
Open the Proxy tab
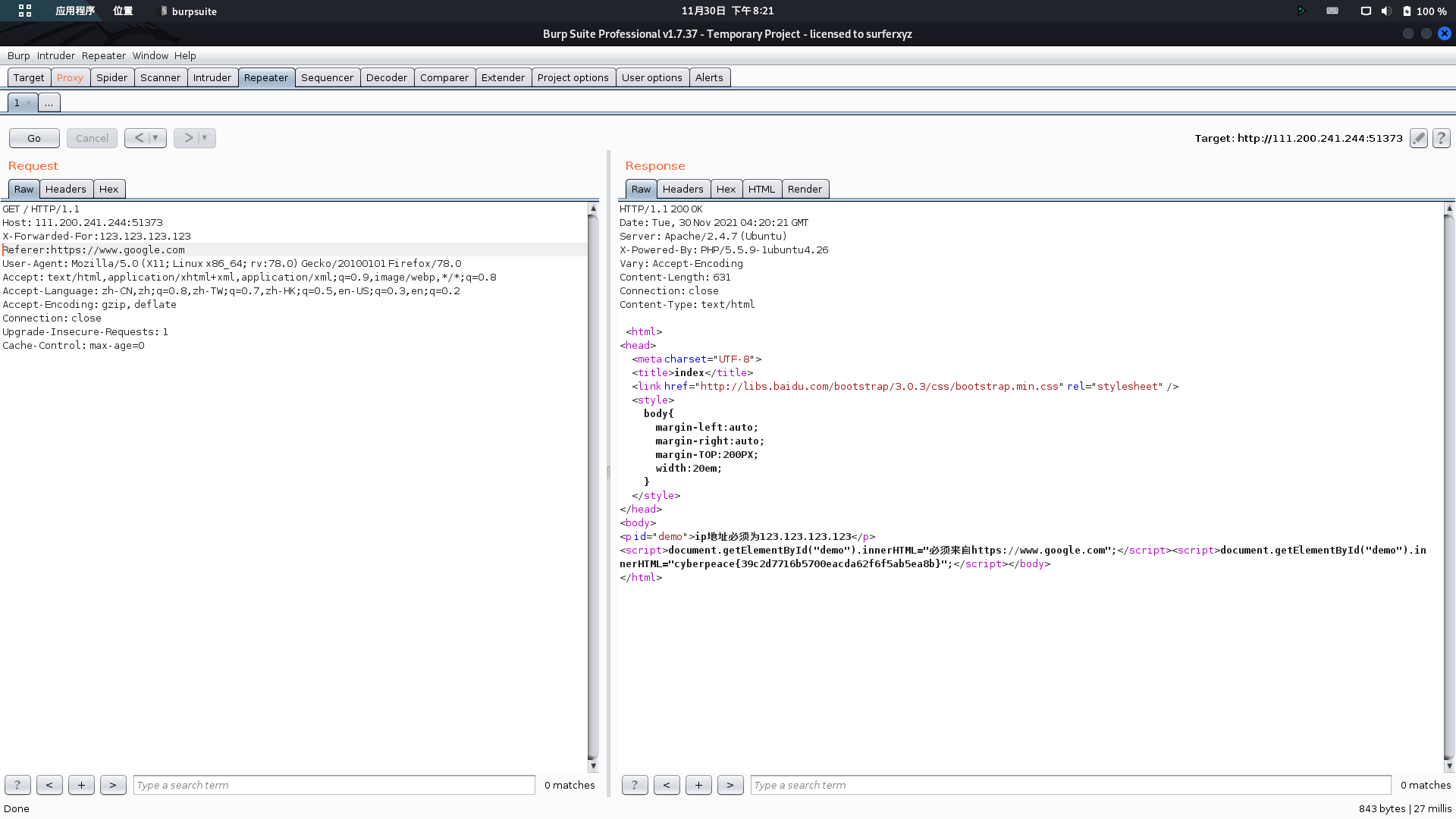pyautogui.click(x=70, y=77)
